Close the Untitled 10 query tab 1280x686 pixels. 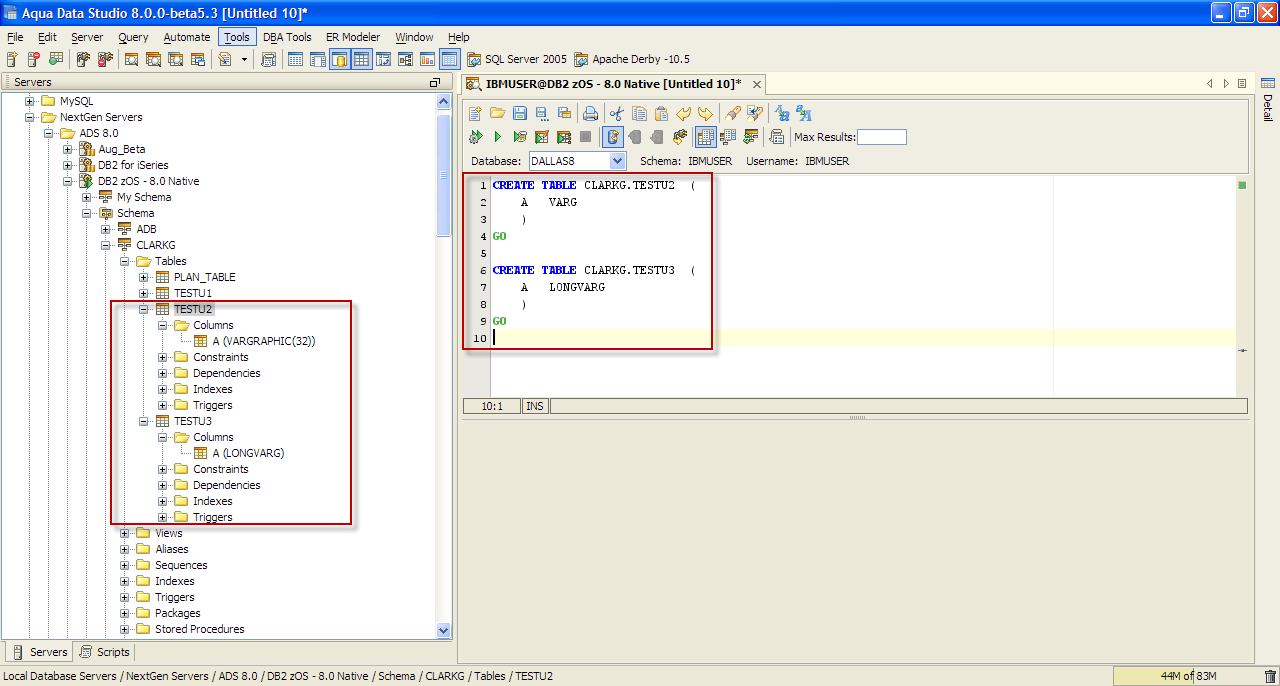point(757,85)
